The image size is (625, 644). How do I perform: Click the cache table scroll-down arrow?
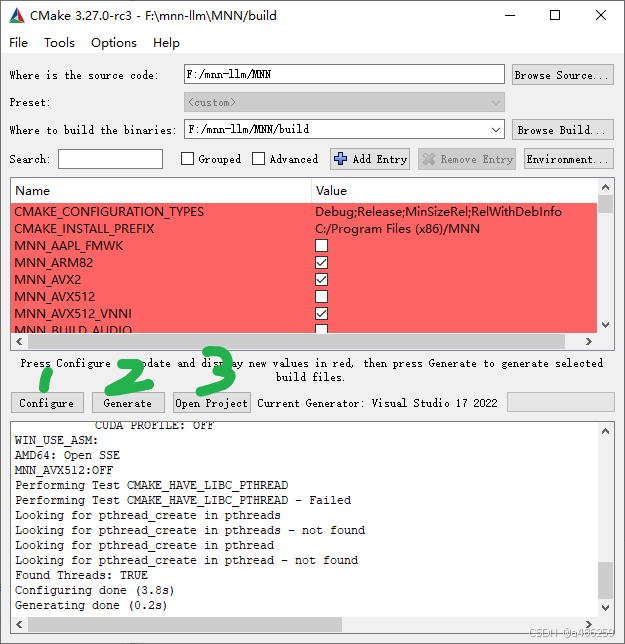[605, 325]
